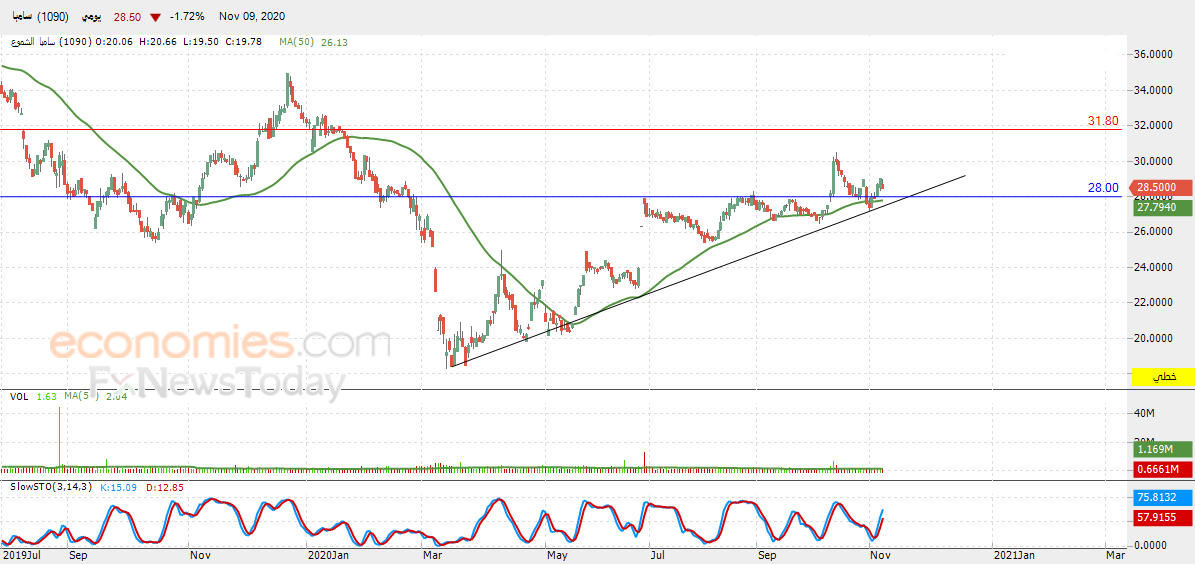Click the red 0.6661M volume tag

[1161, 469]
